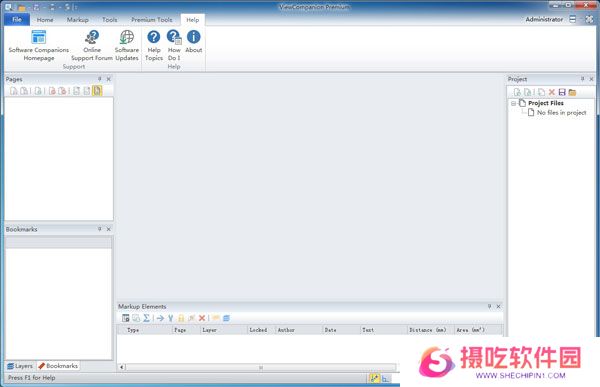Sort by the Distance (mm) column header
This screenshot has width=600, height=387.
click(x=430, y=330)
